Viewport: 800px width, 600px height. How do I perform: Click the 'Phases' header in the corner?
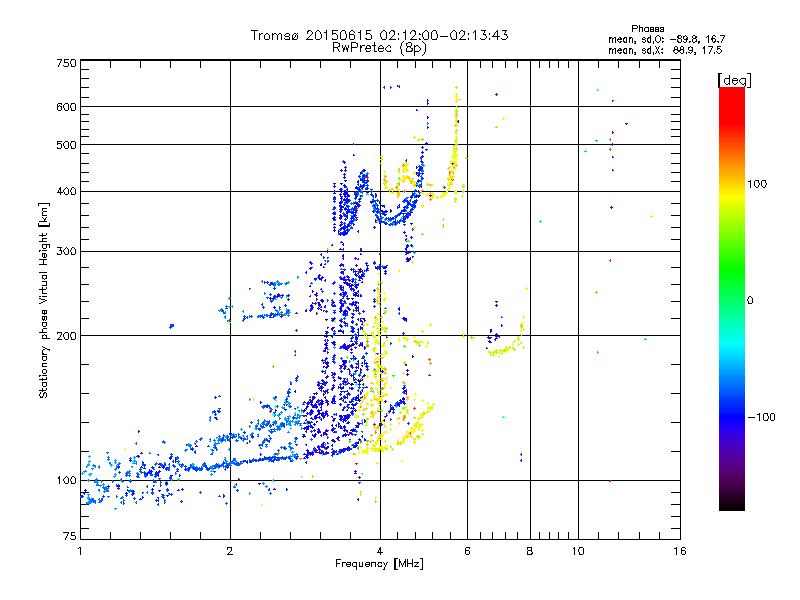(647, 29)
